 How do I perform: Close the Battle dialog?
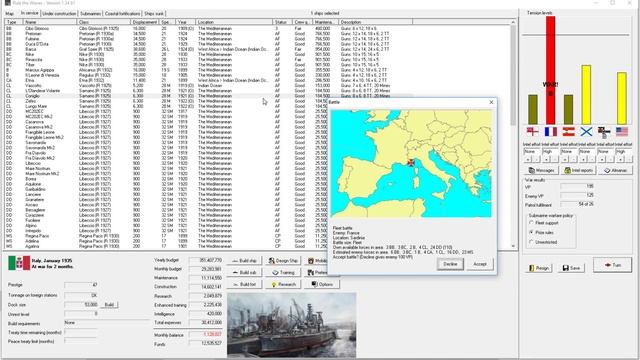(x=491, y=102)
